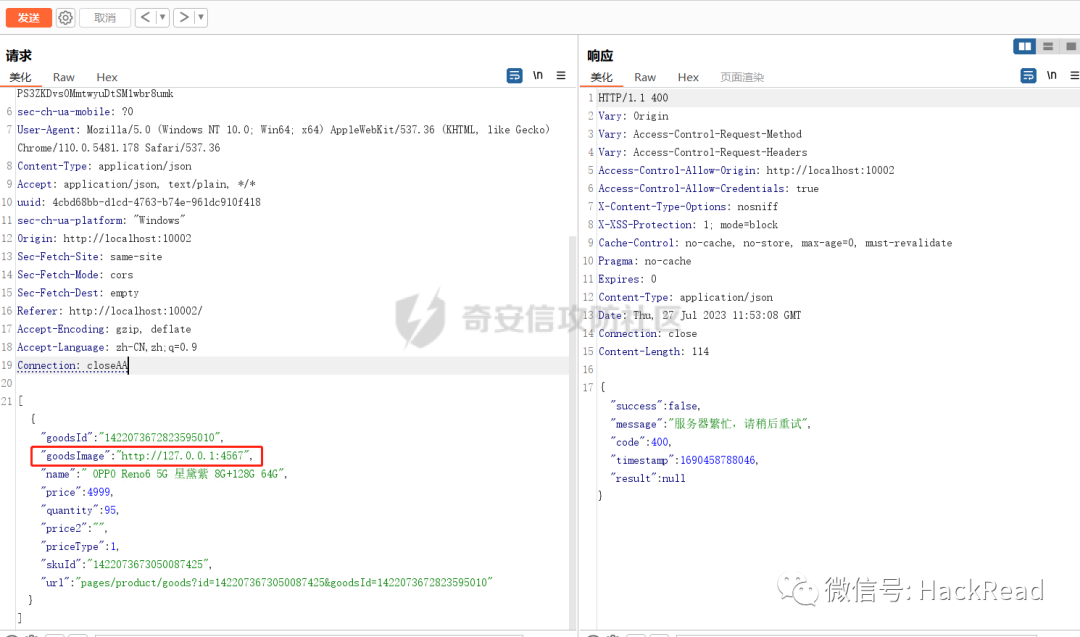Go to previous request with back arrow
The image size is (1080, 637).
(145, 17)
